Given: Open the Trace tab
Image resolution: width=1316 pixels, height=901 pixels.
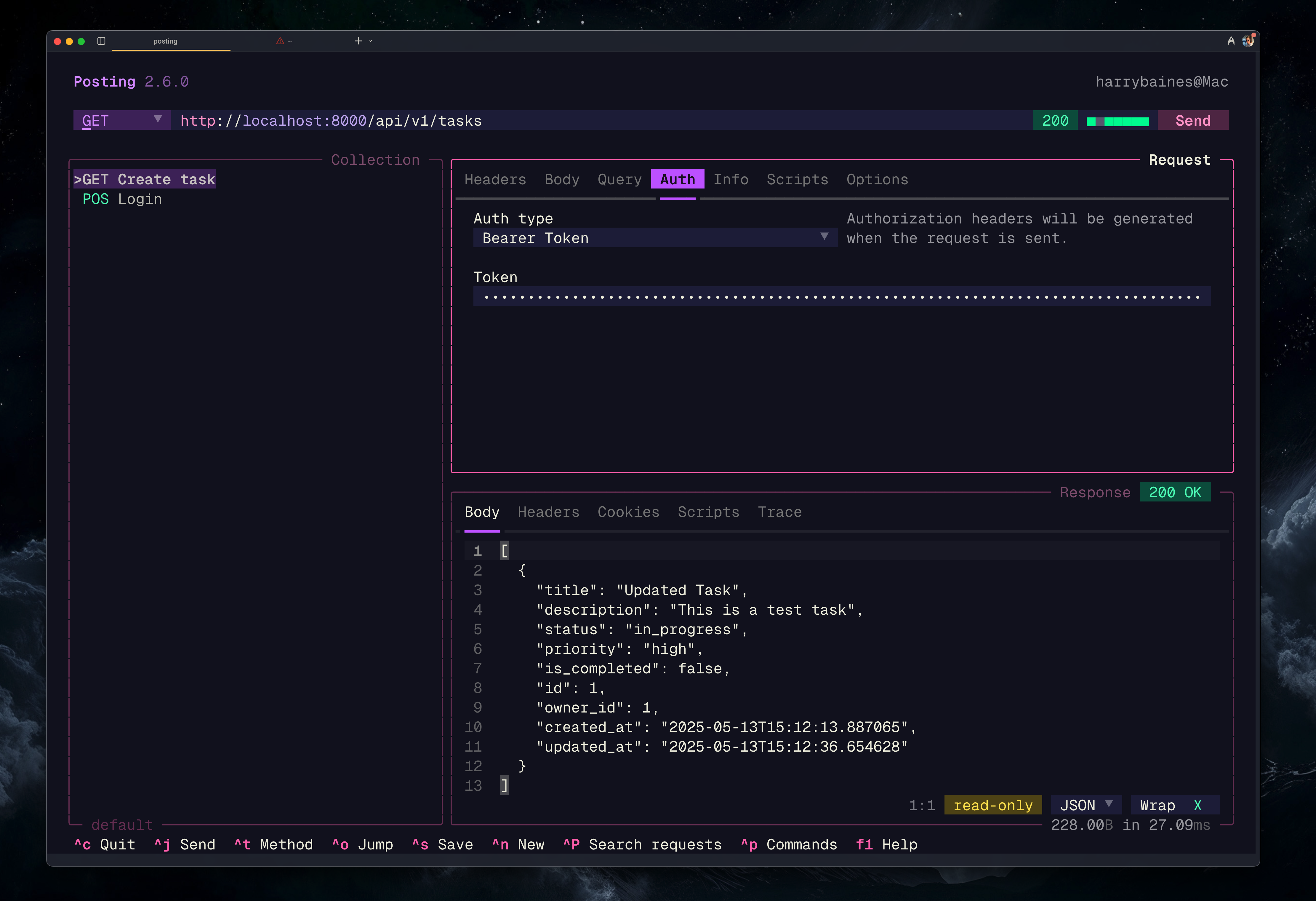Looking at the screenshot, I should [x=780, y=512].
